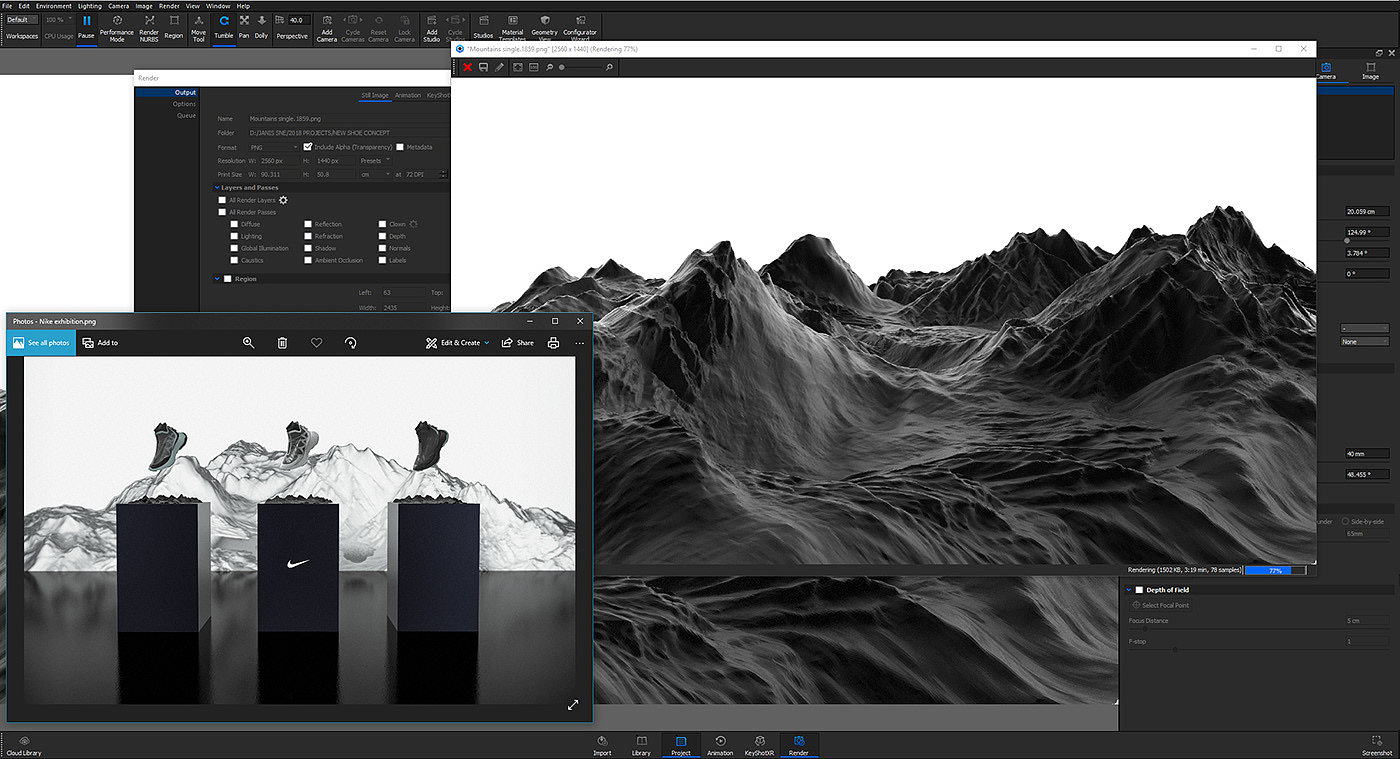1400x759 pixels.
Task: Check the All Render Passes box
Action: pyautogui.click(x=222, y=212)
